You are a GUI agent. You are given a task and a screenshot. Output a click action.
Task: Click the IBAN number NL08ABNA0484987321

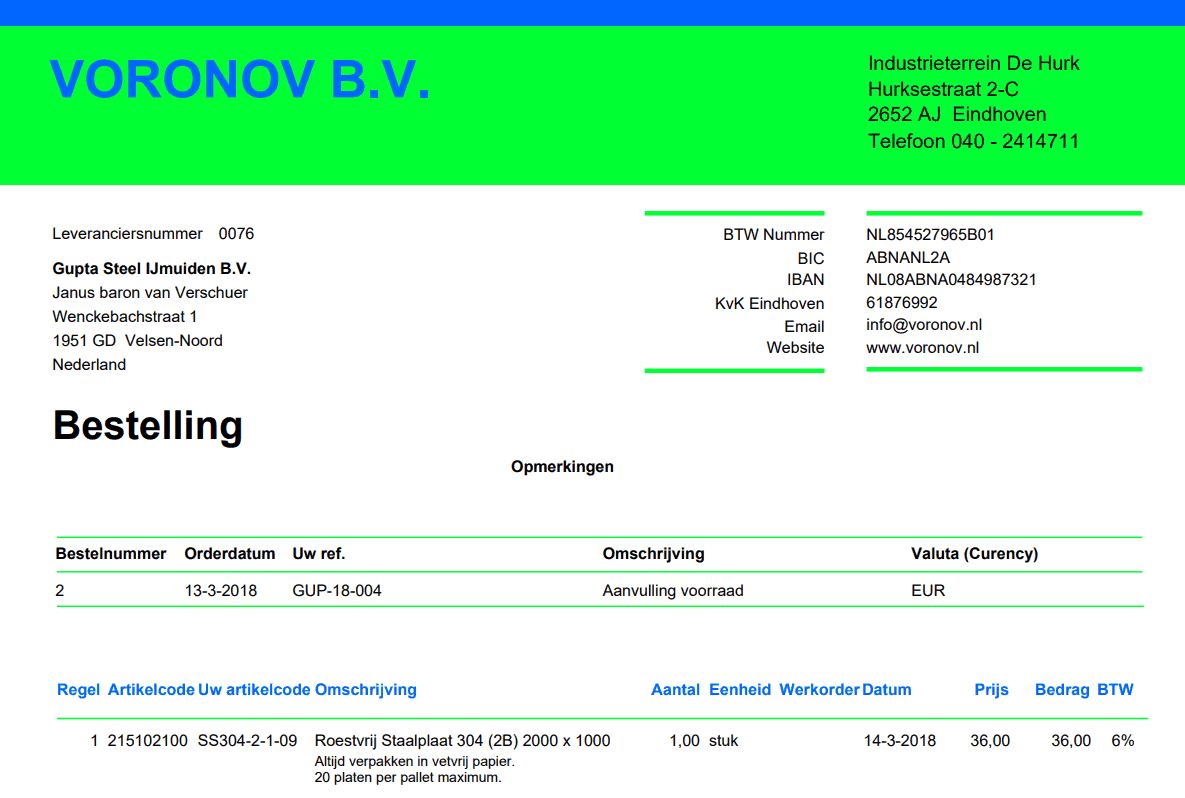coord(951,280)
